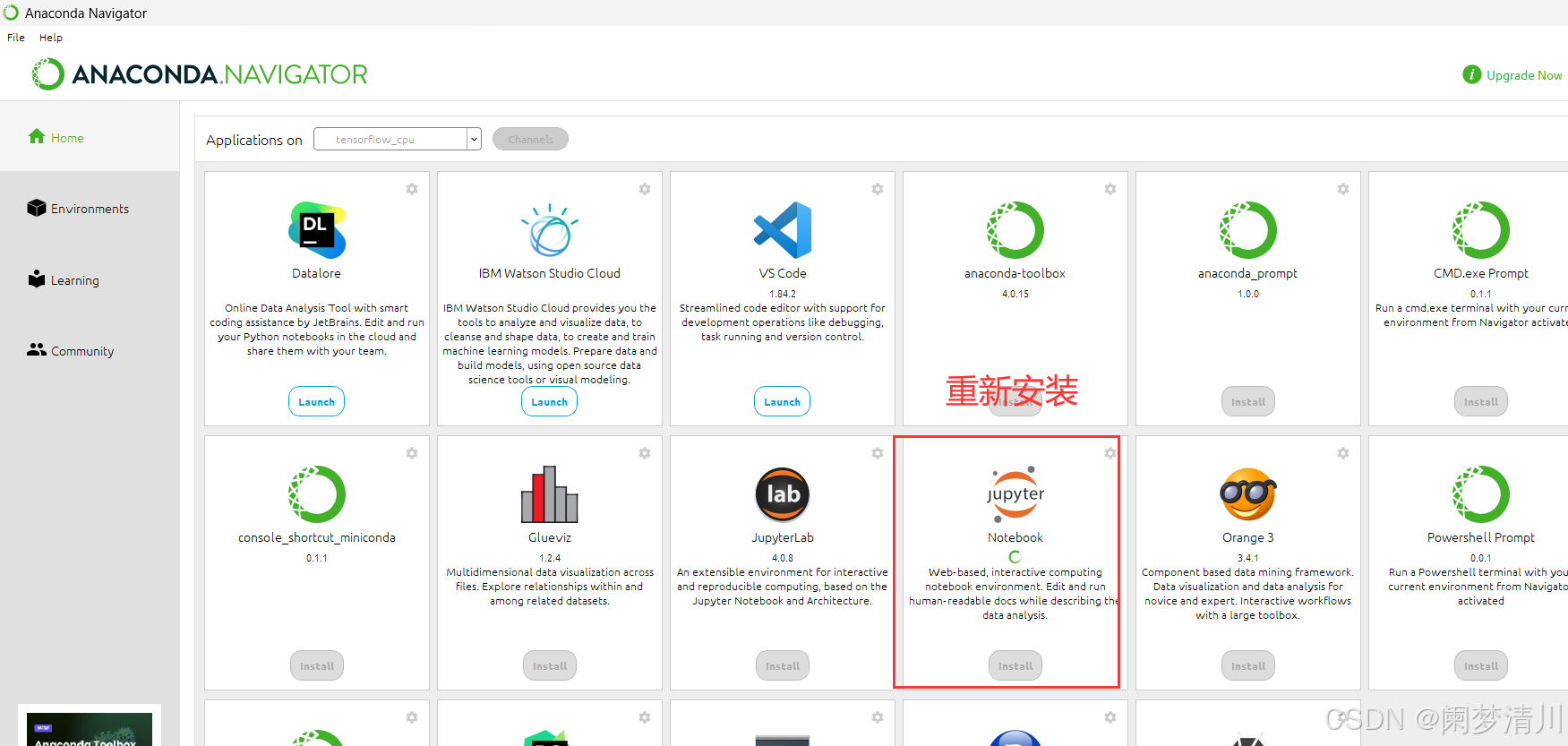1568x746 pixels.
Task: Open anaconda_prompt card gear options
Action: (x=1343, y=189)
